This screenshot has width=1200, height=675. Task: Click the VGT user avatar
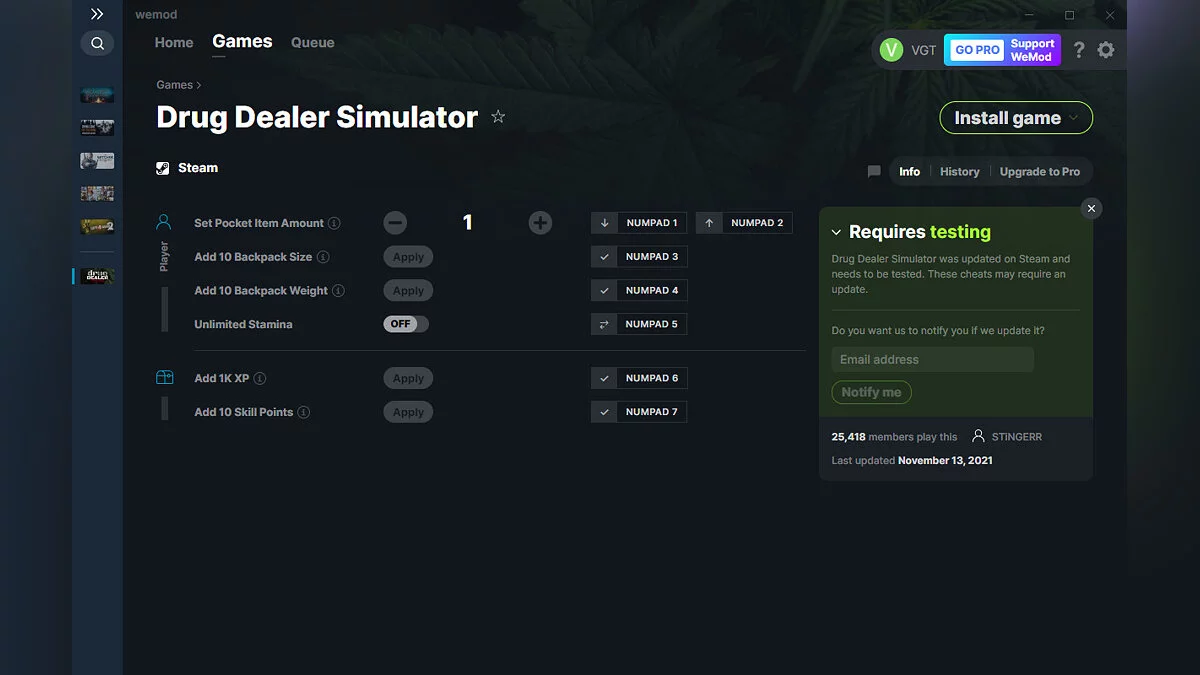tap(891, 50)
